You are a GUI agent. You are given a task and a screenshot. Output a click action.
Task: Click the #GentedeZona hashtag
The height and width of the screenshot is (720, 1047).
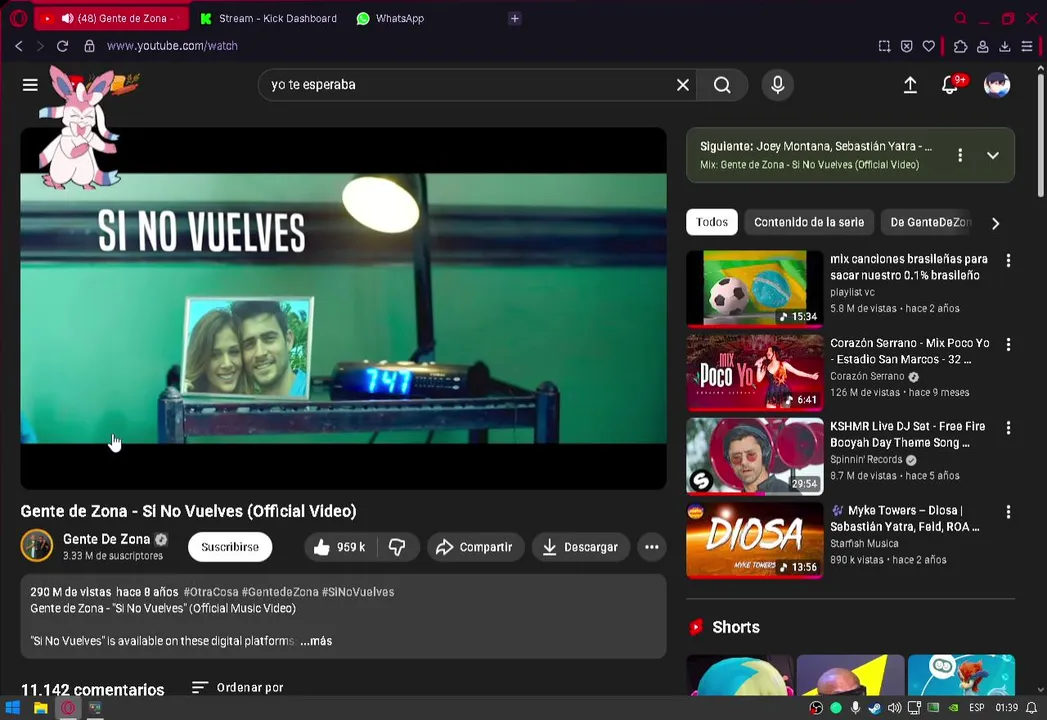(x=280, y=592)
